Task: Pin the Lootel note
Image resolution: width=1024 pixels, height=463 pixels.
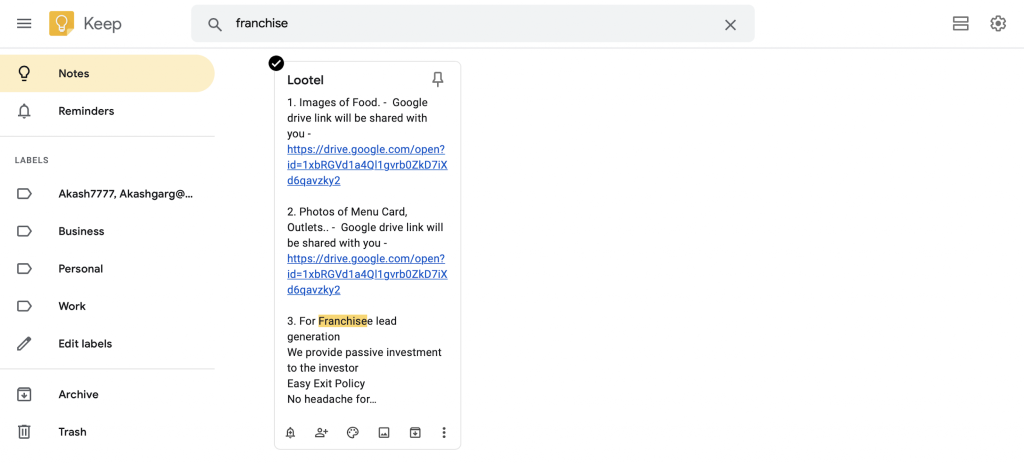Action: pyautogui.click(x=438, y=80)
